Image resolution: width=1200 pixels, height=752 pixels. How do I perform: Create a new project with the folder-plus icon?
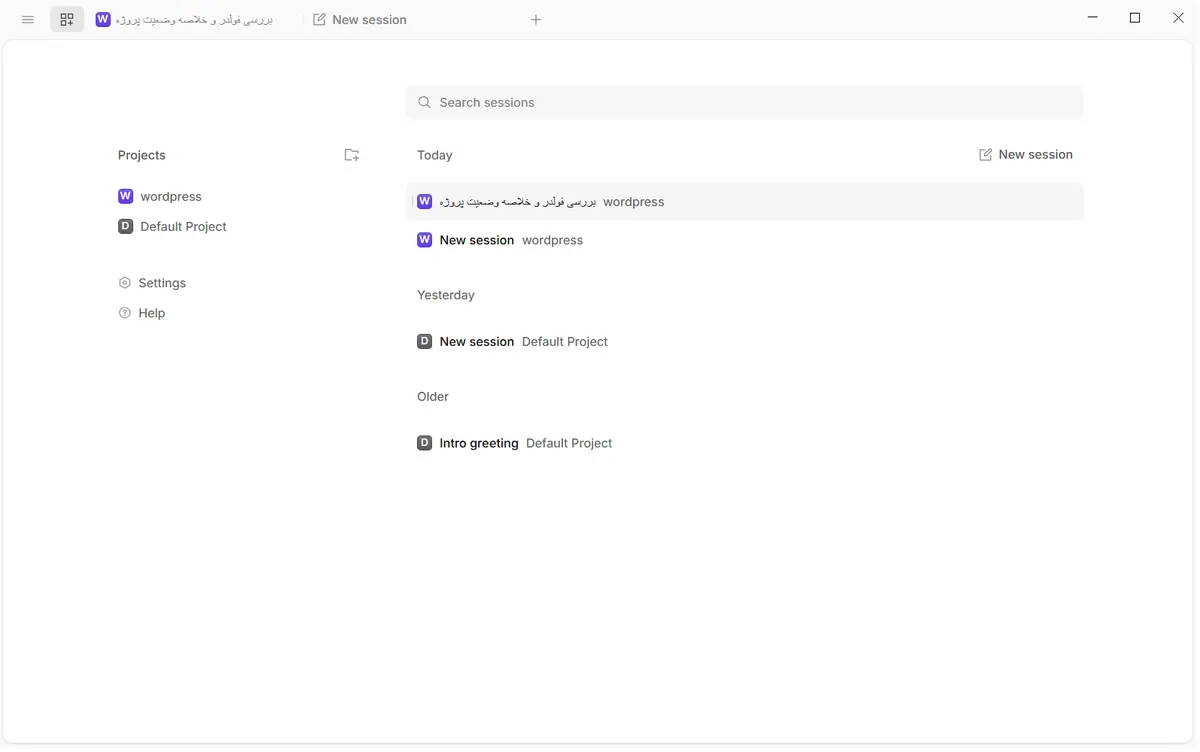(x=352, y=155)
